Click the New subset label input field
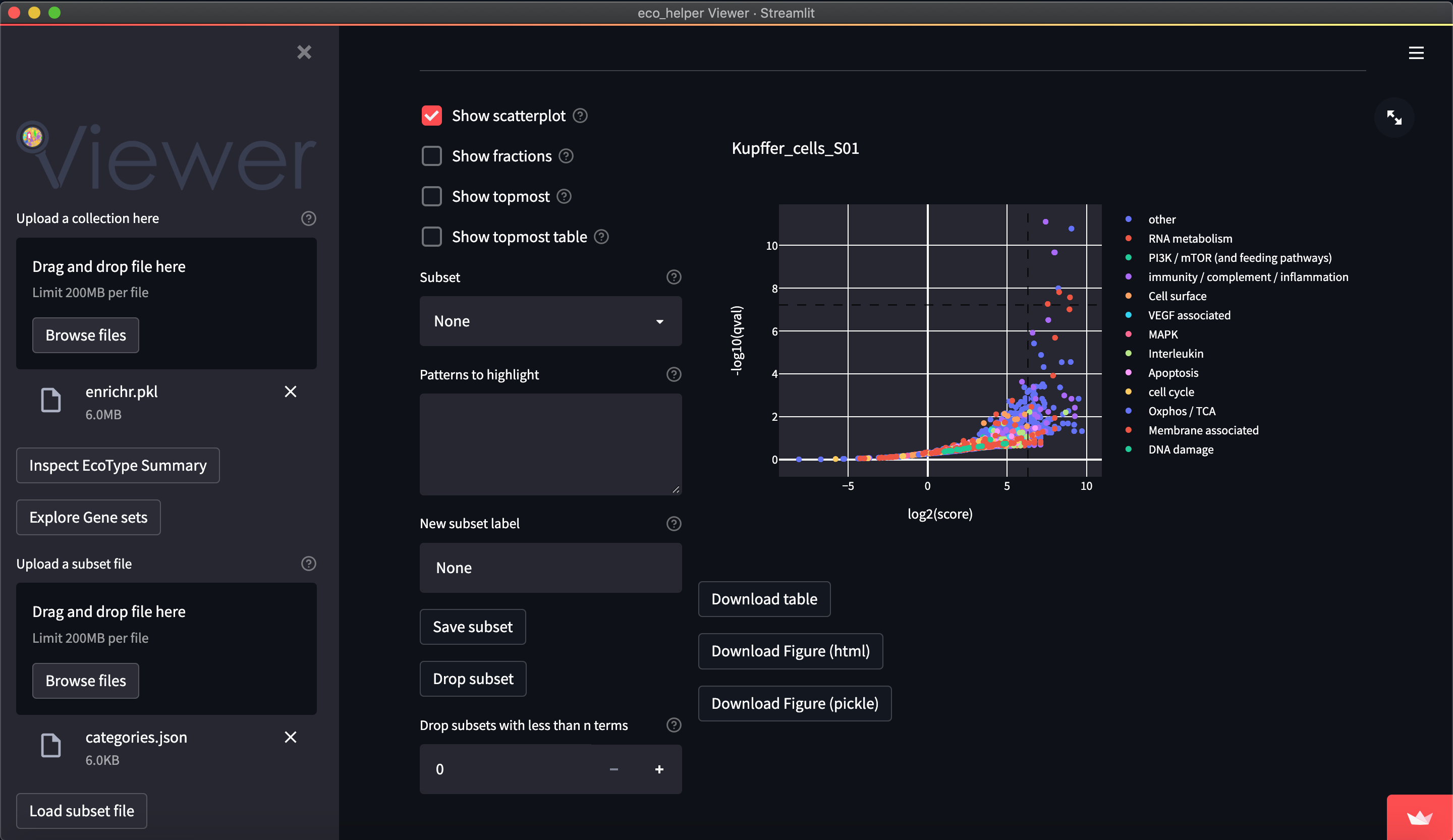The height and width of the screenshot is (840, 1453). 550,568
